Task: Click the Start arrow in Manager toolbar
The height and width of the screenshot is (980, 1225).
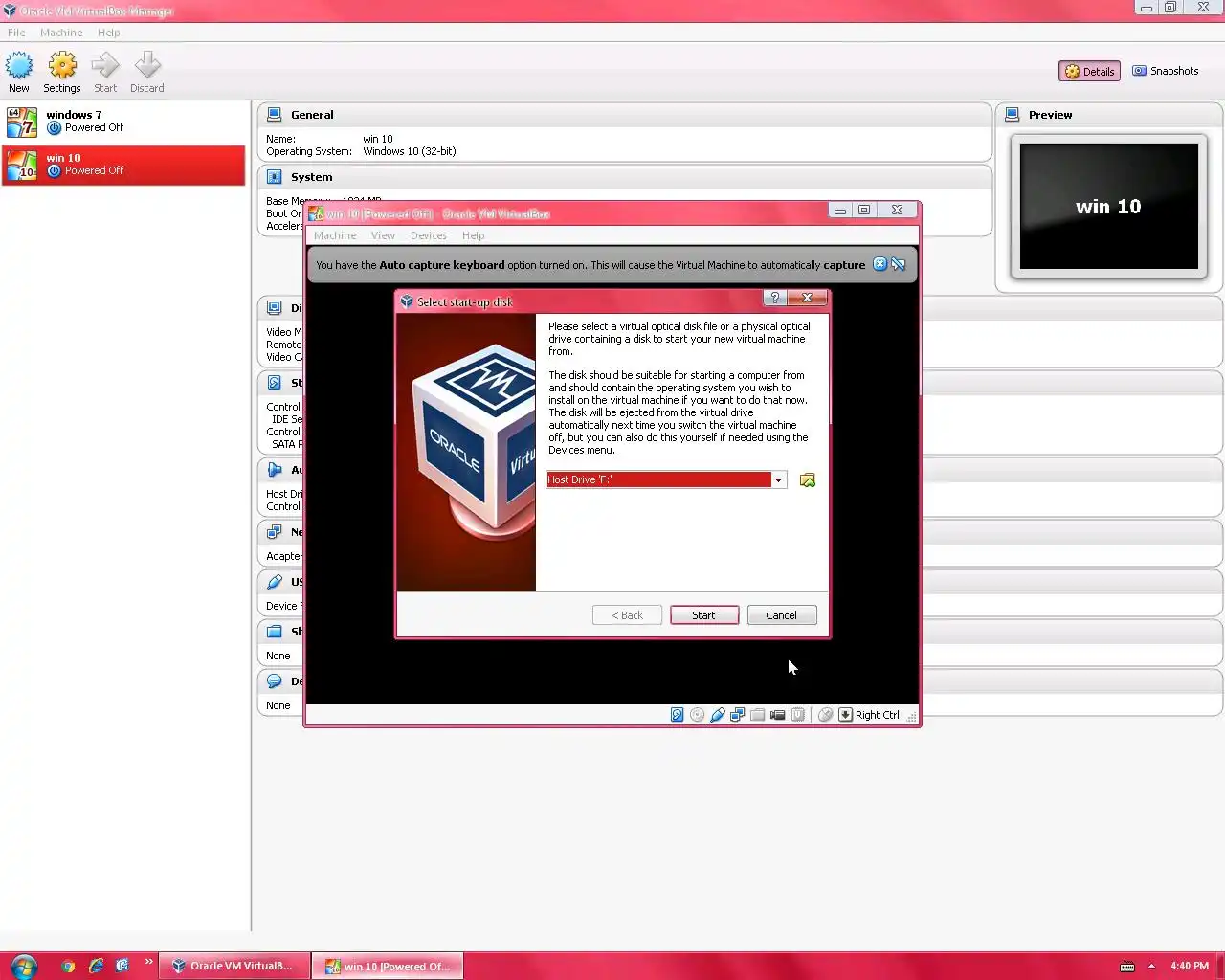Action: 105,73
